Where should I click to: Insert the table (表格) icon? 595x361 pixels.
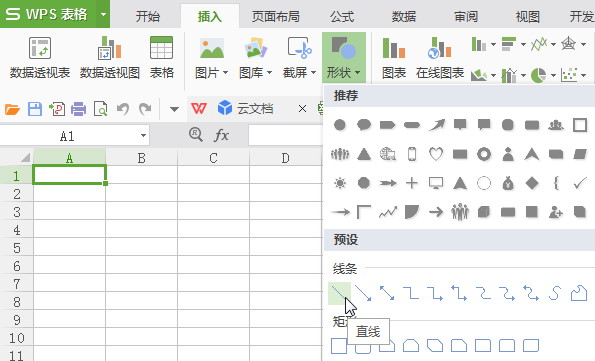click(162, 57)
